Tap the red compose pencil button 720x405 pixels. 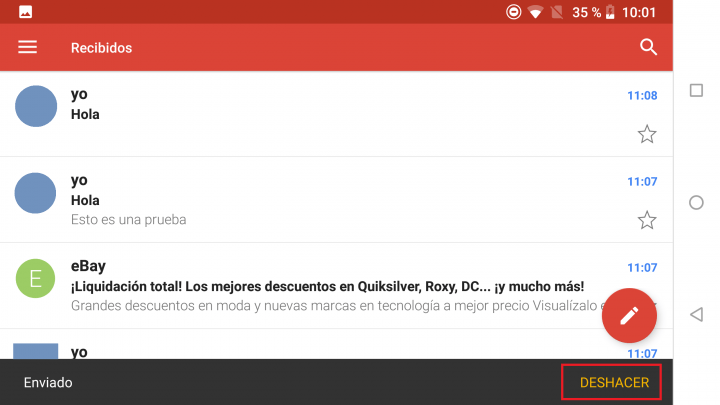pyautogui.click(x=629, y=315)
